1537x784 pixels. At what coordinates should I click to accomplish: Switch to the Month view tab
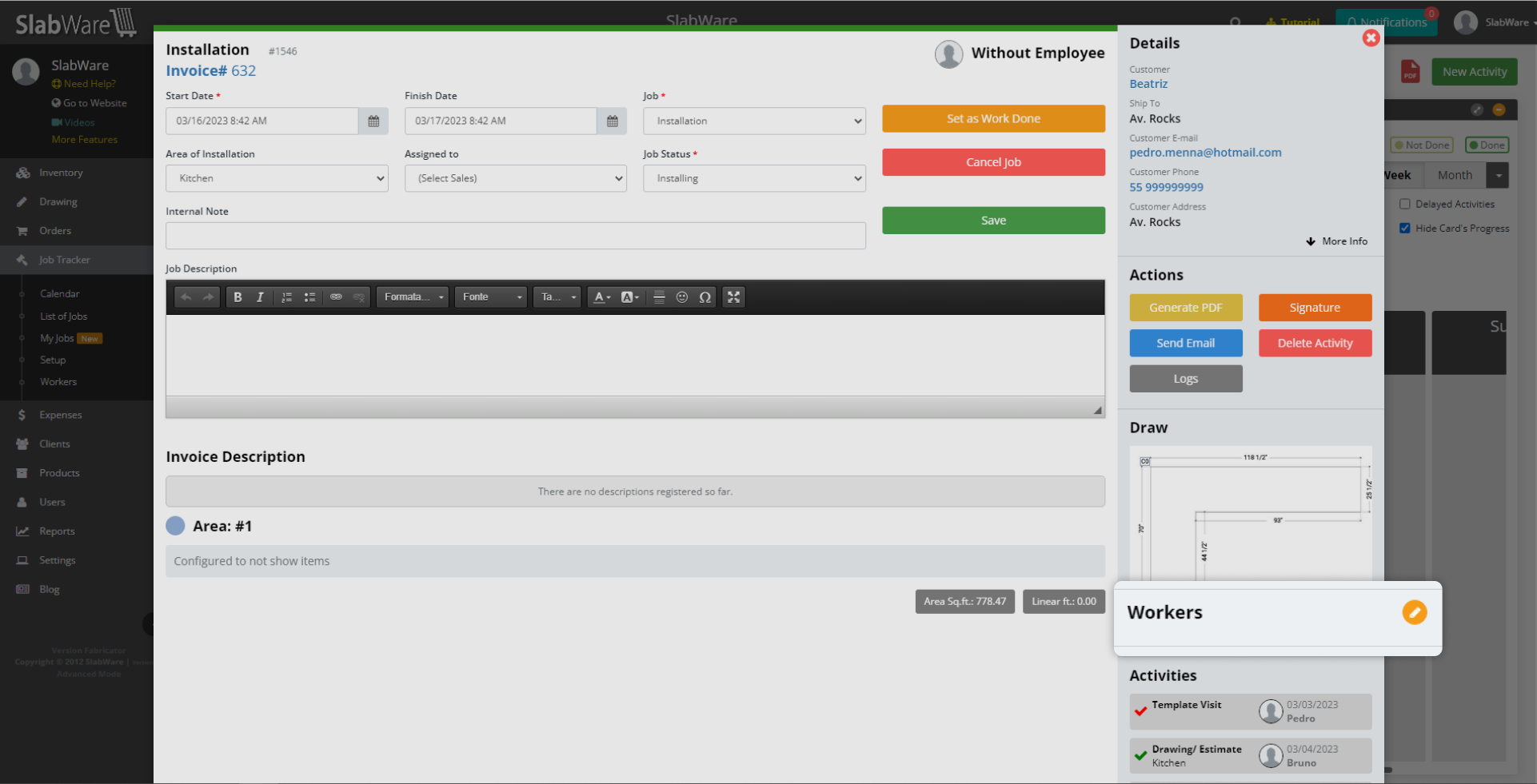tap(1455, 175)
